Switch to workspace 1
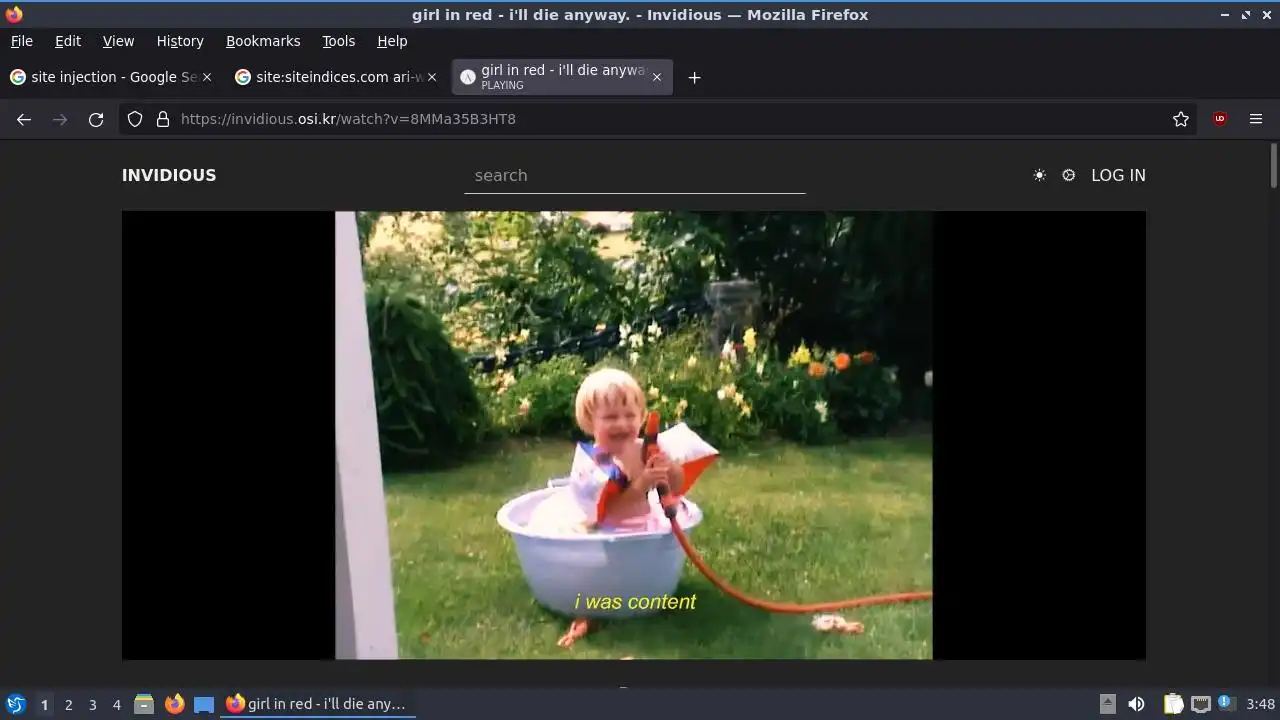1280x720 pixels. click(x=44, y=705)
